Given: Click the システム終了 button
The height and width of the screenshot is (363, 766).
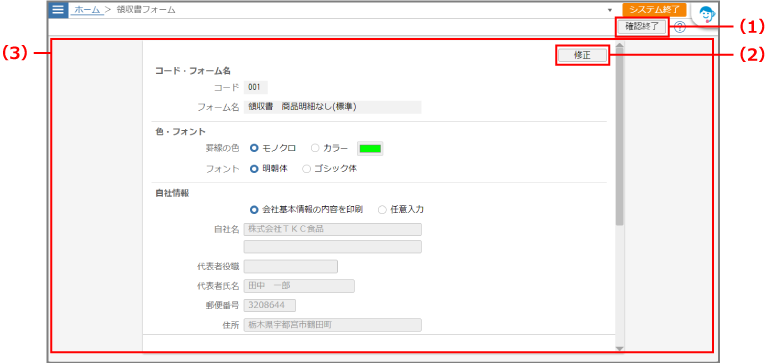Looking at the screenshot, I should click(654, 10).
